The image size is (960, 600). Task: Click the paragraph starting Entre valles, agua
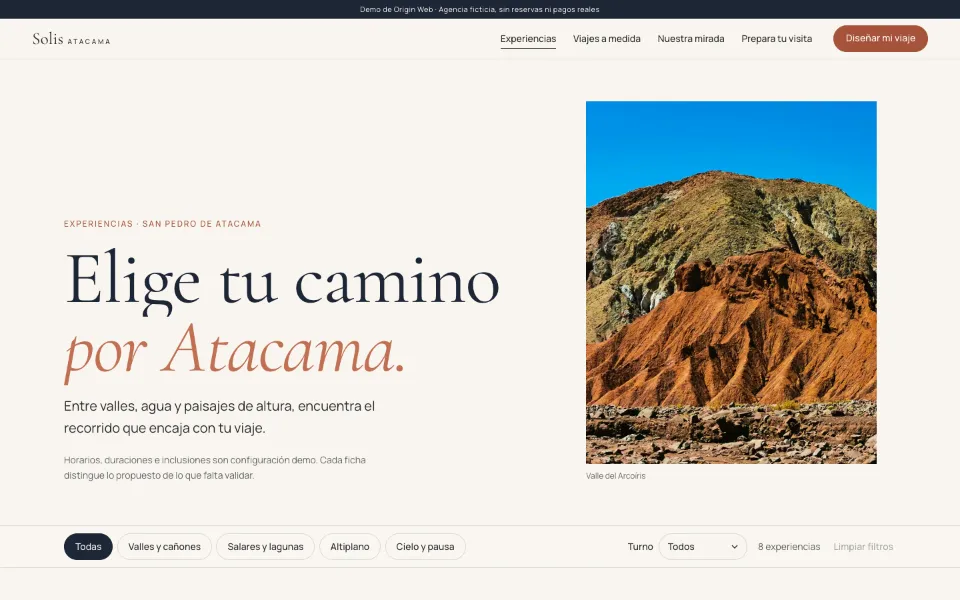[x=219, y=417]
